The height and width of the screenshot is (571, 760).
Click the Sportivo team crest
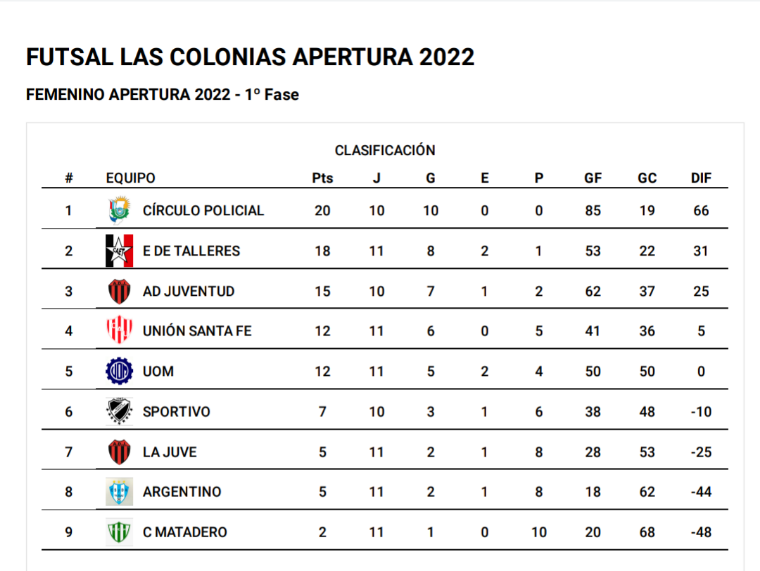tap(119, 411)
